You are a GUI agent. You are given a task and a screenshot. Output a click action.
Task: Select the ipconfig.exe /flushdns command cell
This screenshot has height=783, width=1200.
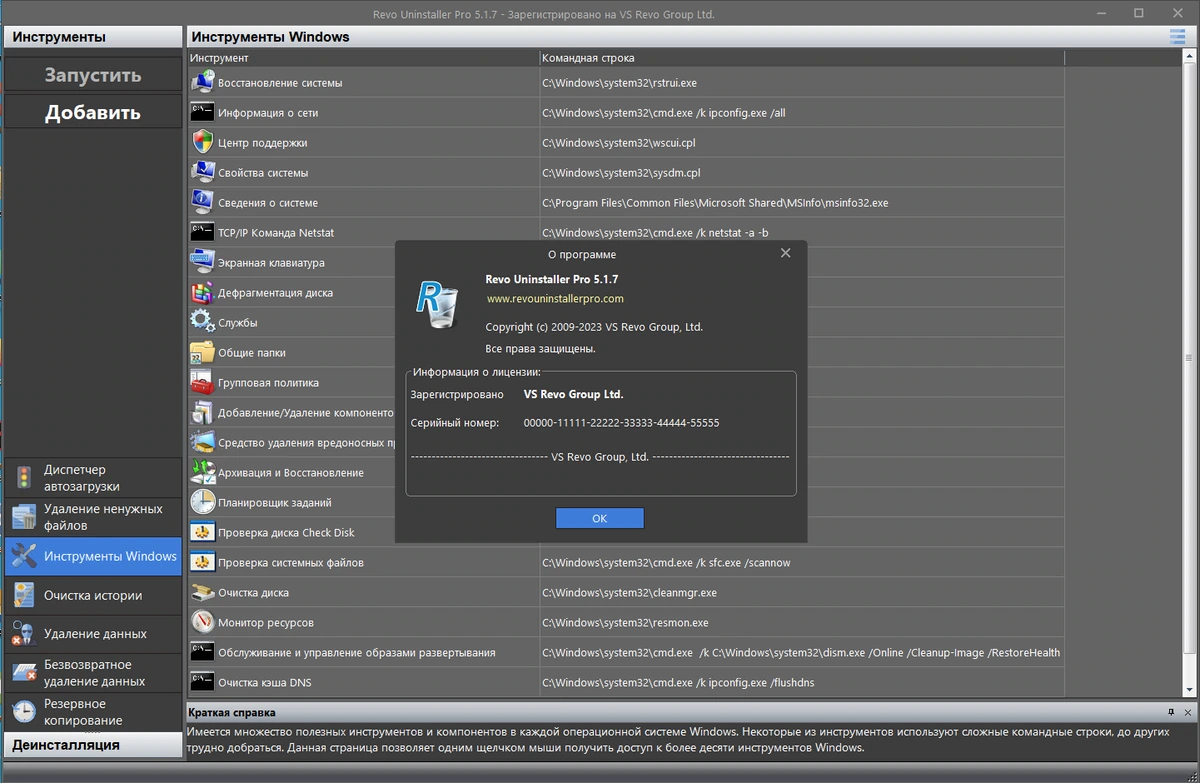(802, 682)
